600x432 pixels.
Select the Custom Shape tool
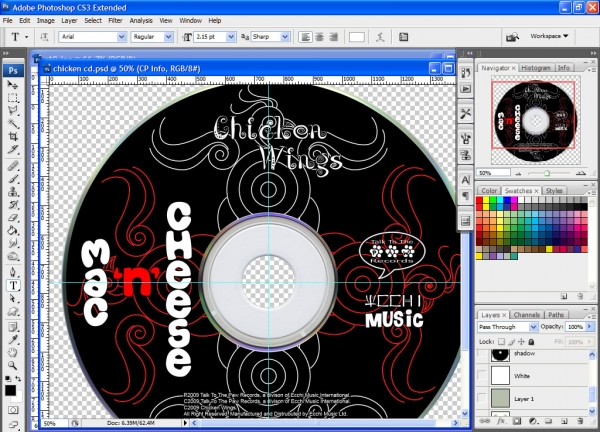pos(13,311)
